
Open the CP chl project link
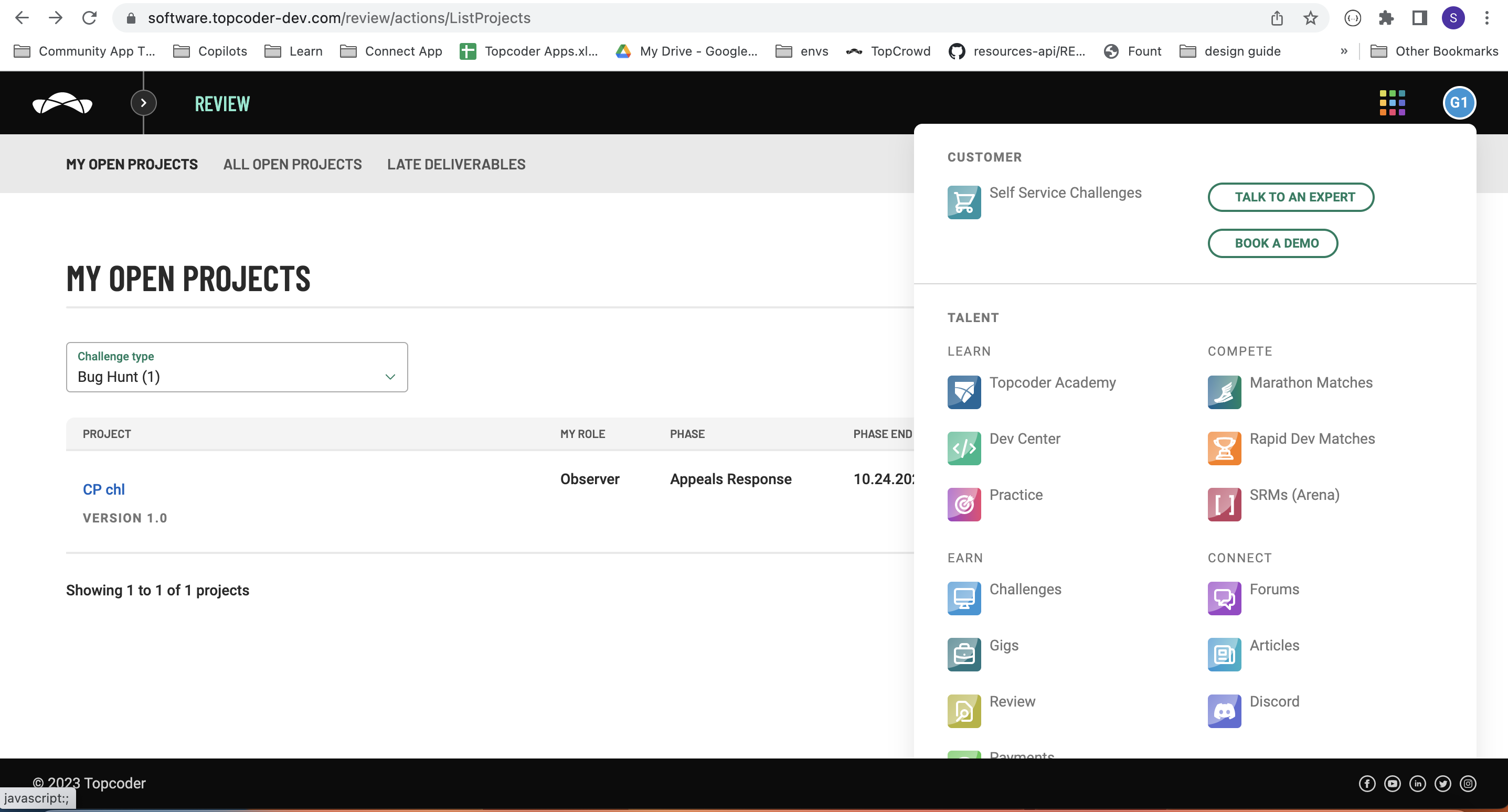(103, 489)
